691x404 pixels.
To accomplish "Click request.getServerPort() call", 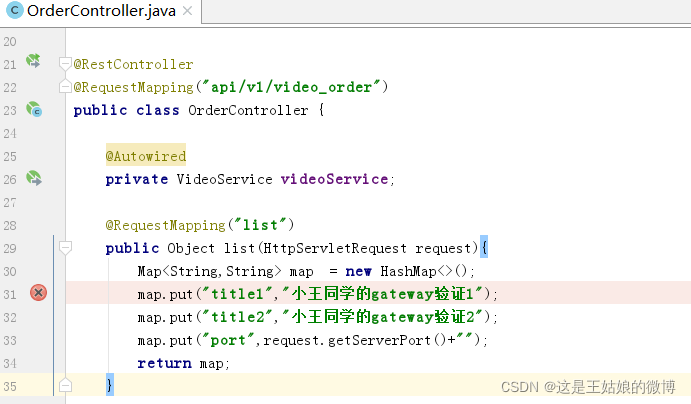I will 355,340.
